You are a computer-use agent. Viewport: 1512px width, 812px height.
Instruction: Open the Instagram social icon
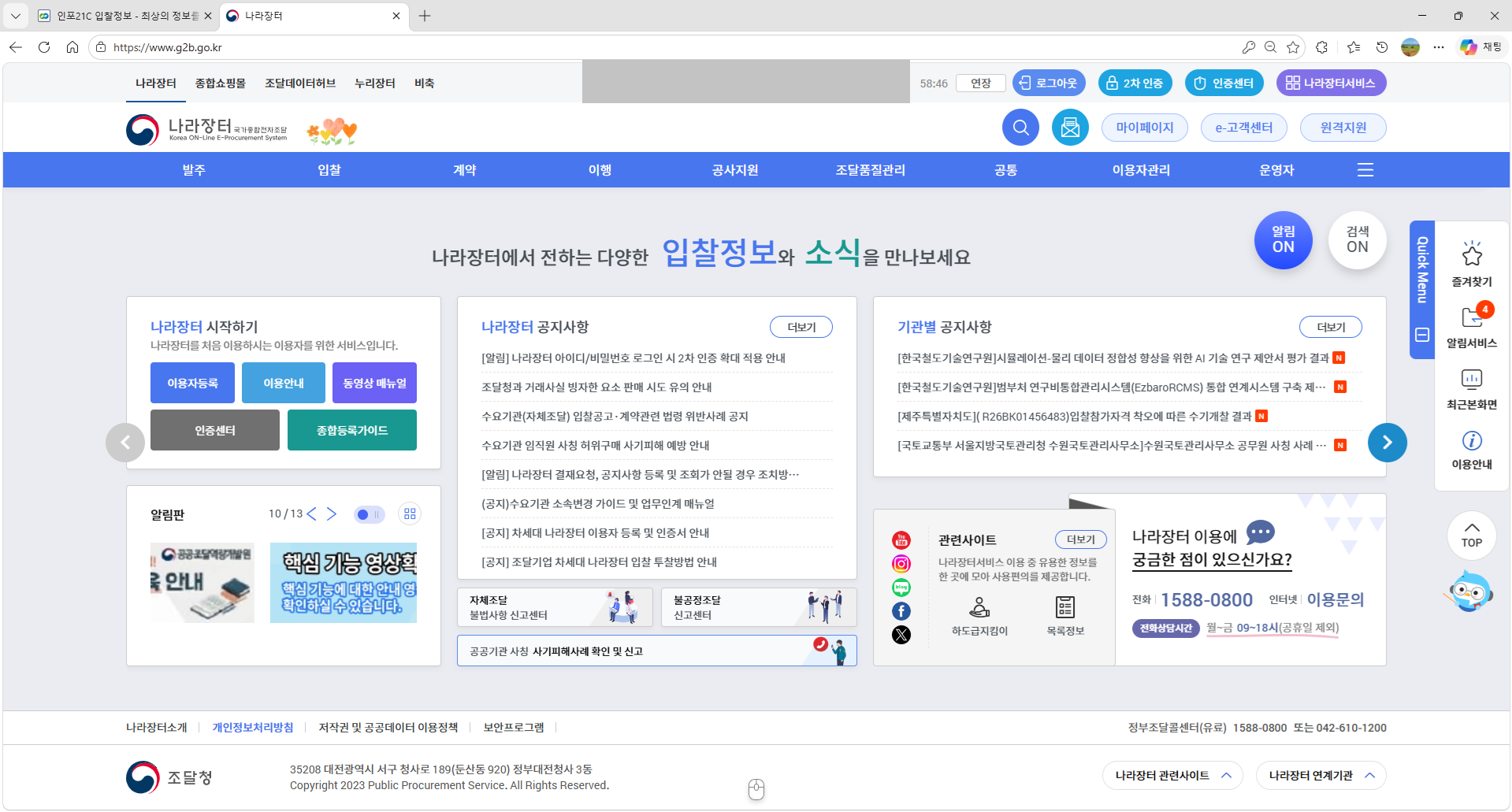(x=901, y=564)
